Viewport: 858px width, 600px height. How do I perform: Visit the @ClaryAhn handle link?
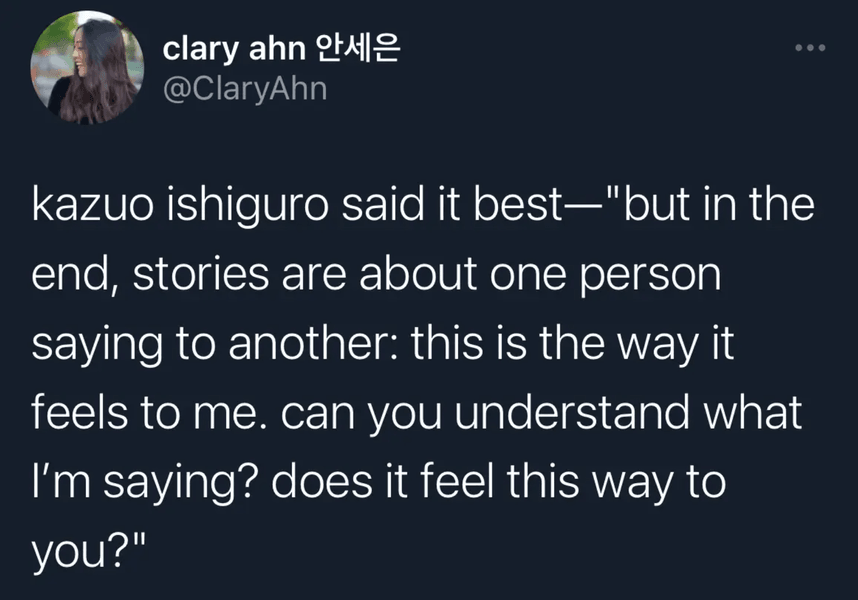245,89
